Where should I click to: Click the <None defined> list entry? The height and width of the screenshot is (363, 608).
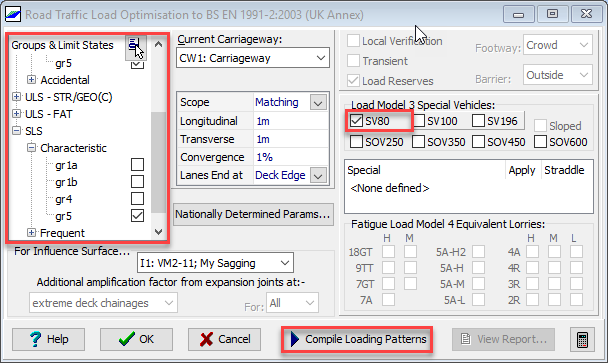pos(390,188)
